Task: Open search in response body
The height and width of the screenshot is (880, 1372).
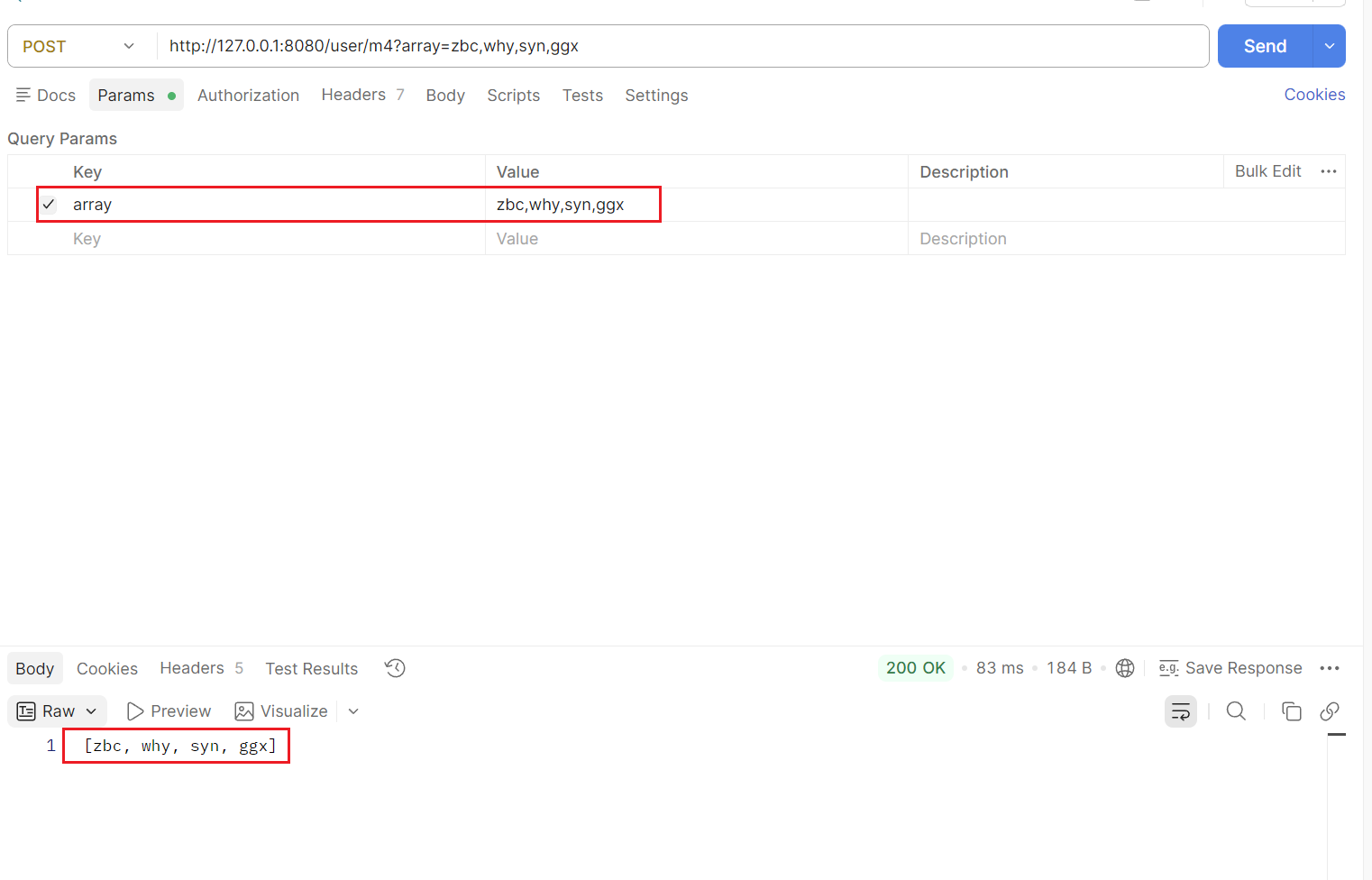Action: click(x=1236, y=711)
